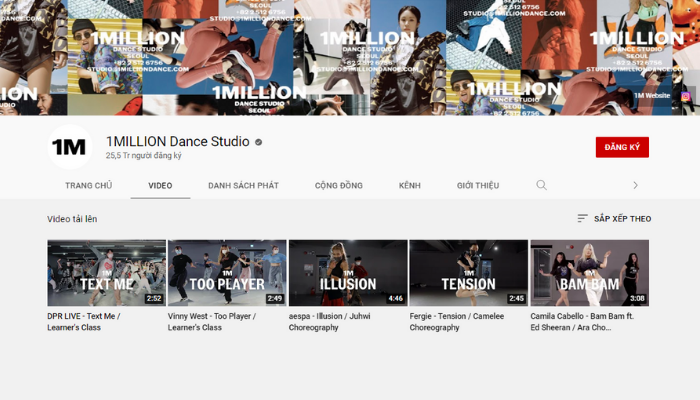
Task: Click the red ĐĂNG KÝ subscribe button
Action: (622, 147)
